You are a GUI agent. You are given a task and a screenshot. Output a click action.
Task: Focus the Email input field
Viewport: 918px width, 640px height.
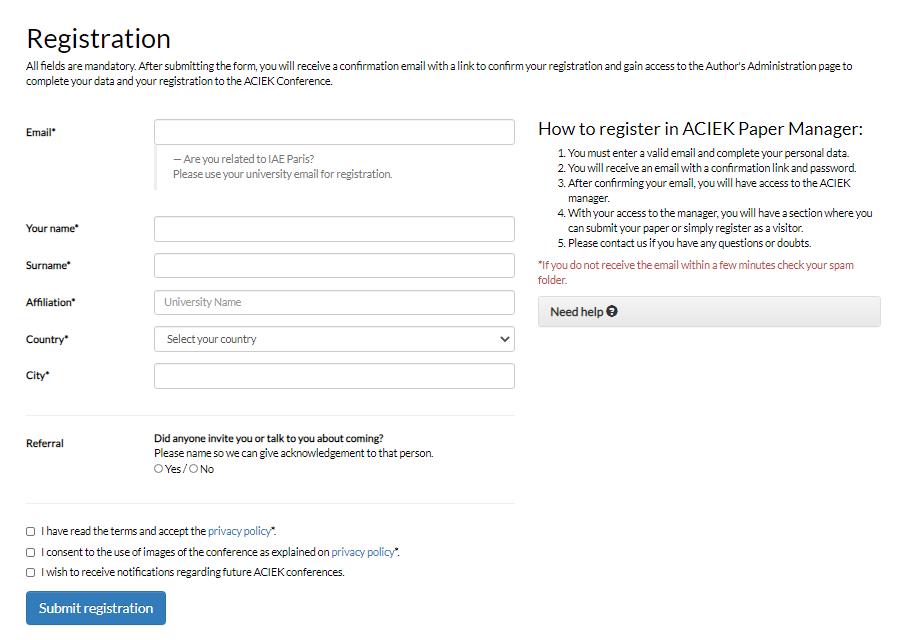pyautogui.click(x=334, y=132)
